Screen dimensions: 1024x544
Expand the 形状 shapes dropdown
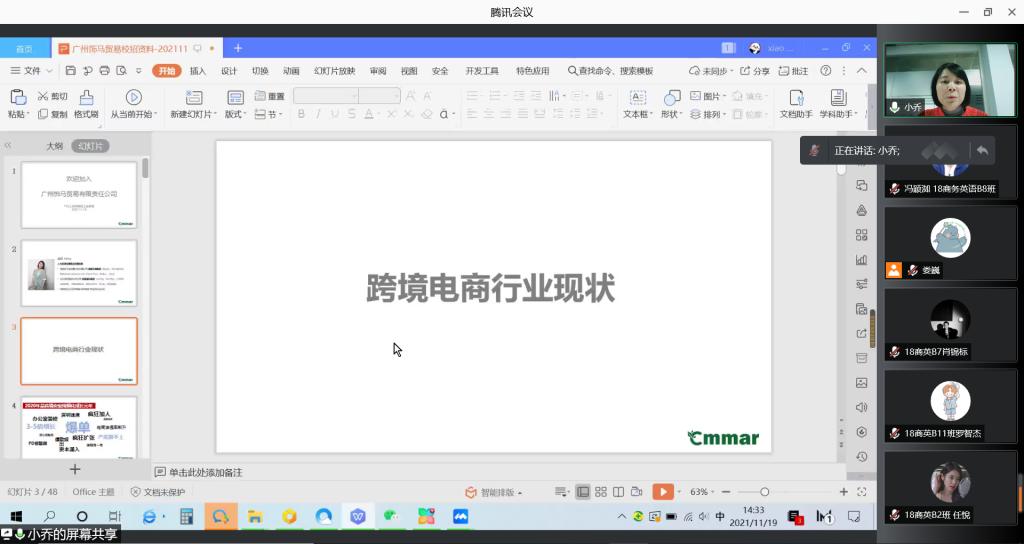point(671,114)
